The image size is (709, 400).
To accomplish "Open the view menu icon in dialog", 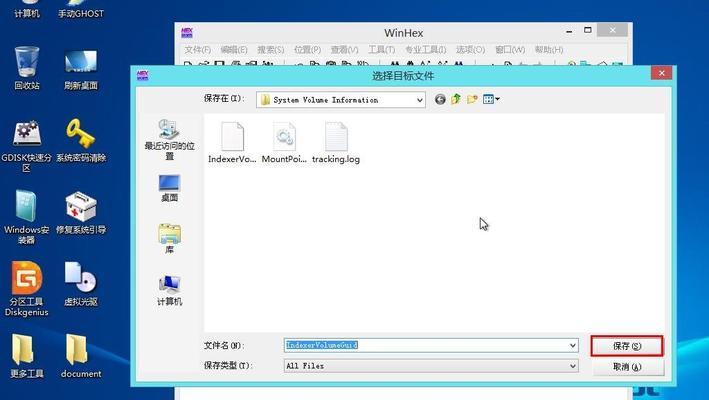I will [491, 99].
